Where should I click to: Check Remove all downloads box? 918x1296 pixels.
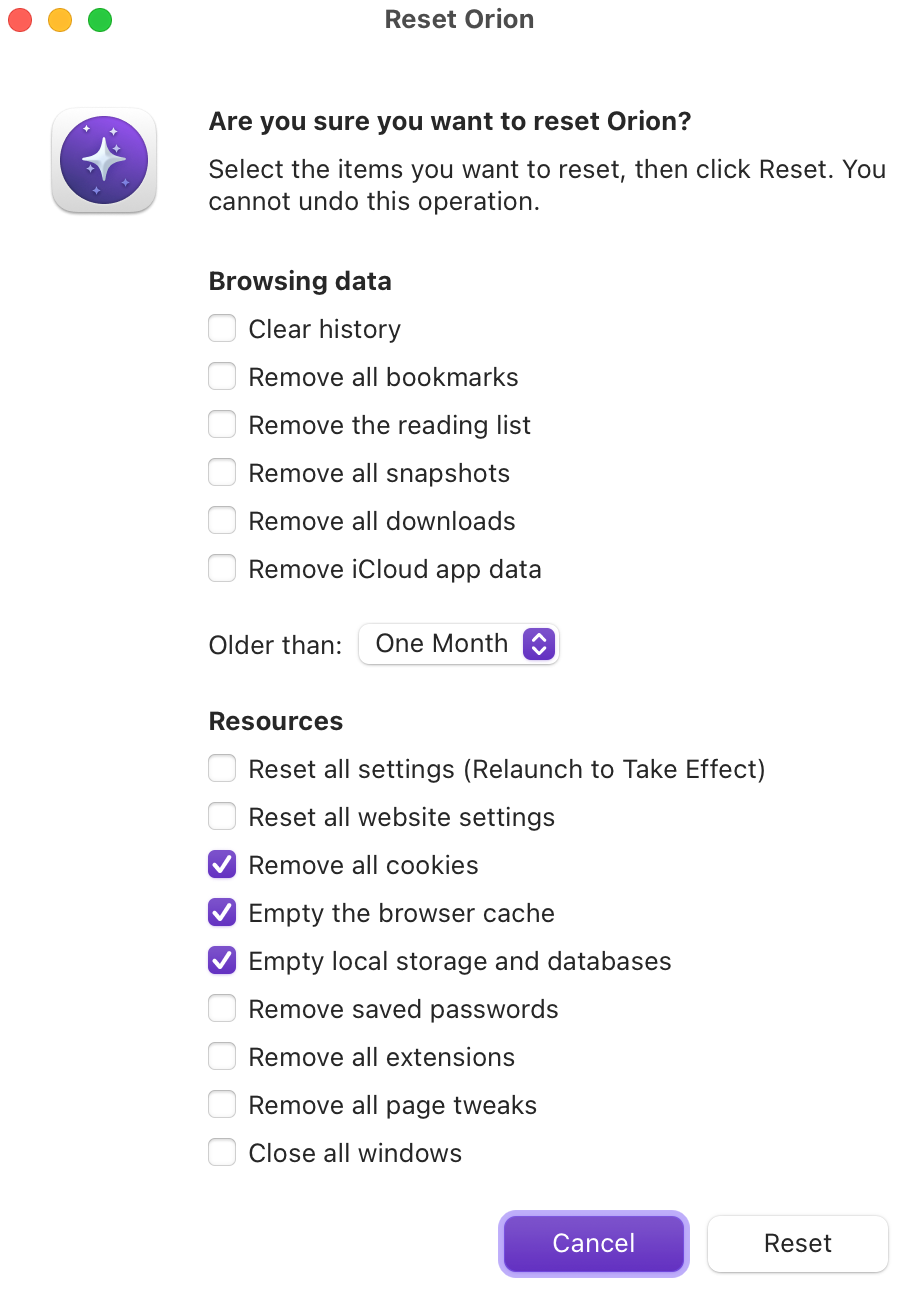pyautogui.click(x=222, y=521)
